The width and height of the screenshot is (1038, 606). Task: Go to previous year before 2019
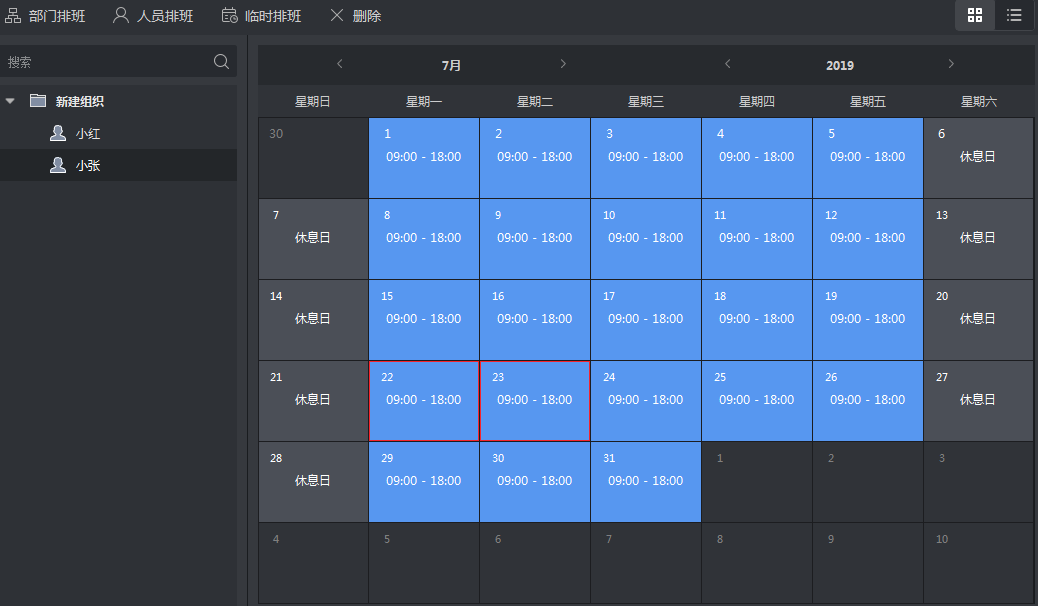(727, 65)
